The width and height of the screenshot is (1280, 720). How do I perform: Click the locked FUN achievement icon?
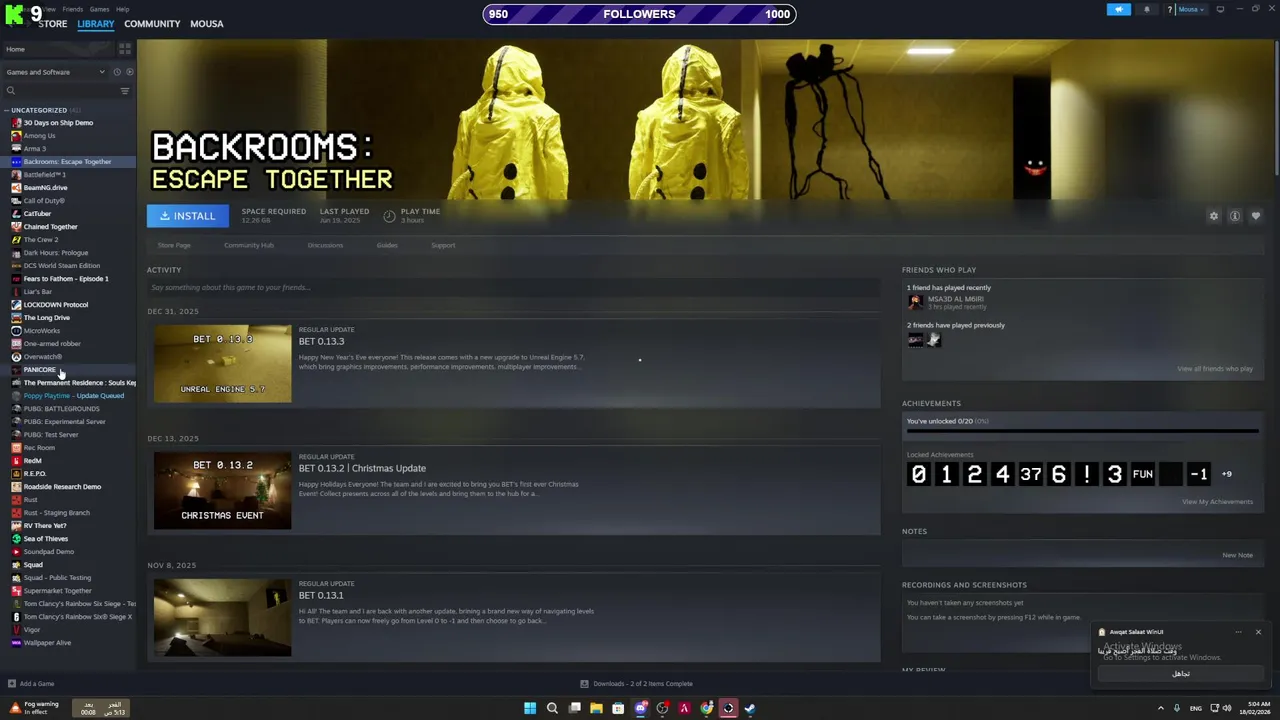pos(1143,474)
